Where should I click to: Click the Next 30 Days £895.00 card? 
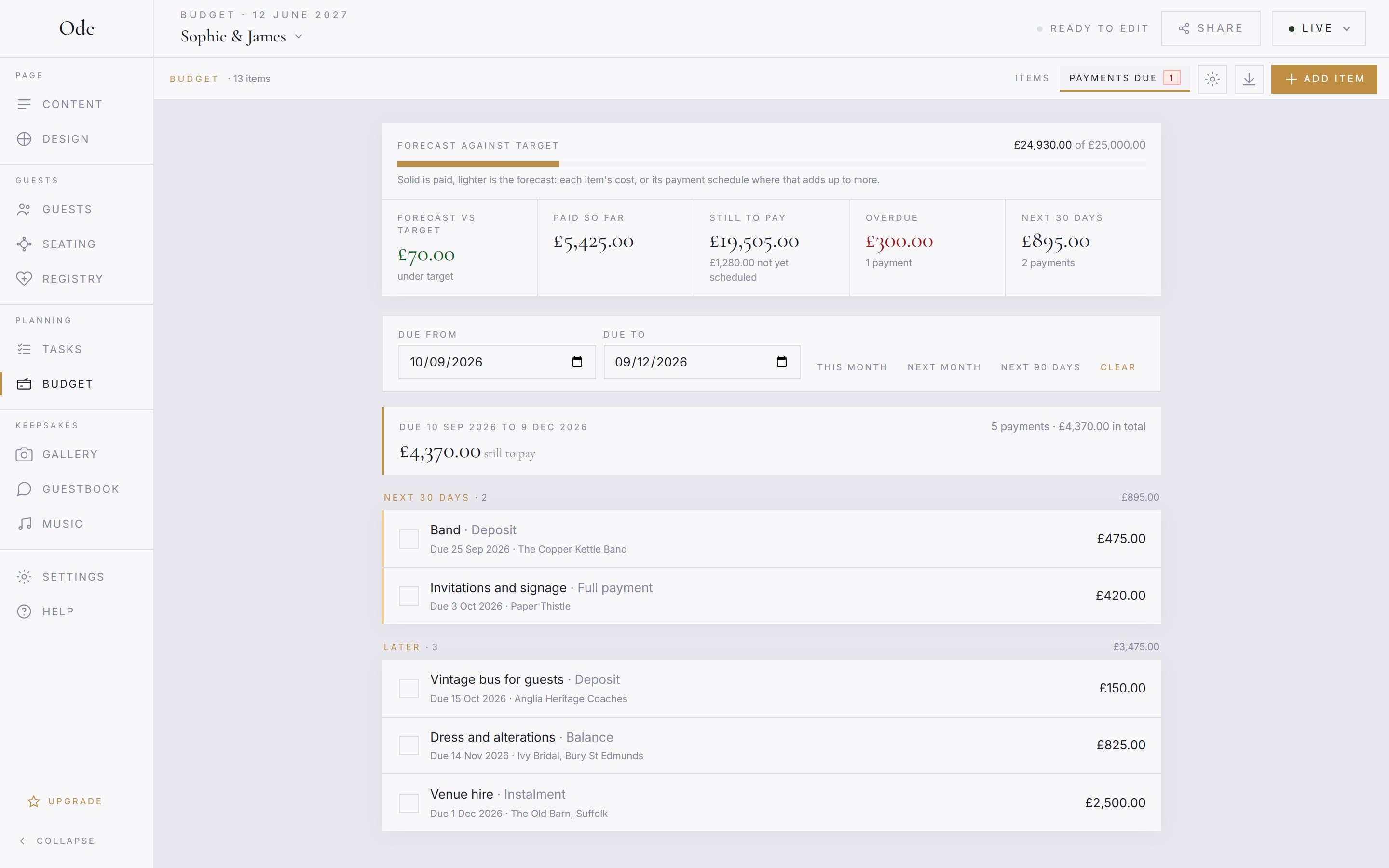[x=1083, y=248]
